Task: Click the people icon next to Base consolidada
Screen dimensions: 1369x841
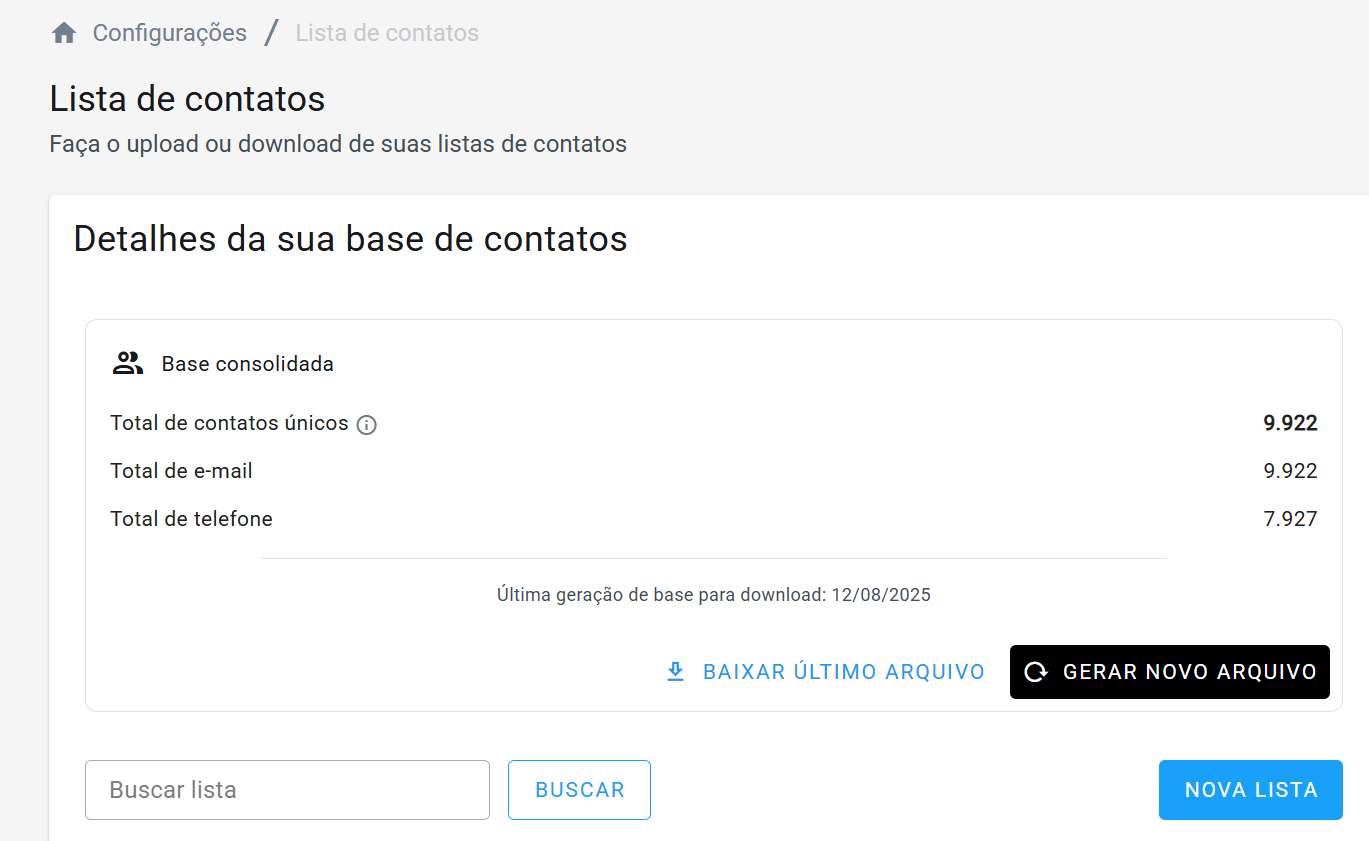Action: [128, 363]
